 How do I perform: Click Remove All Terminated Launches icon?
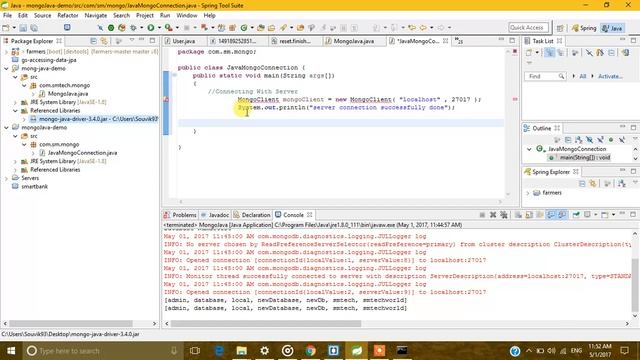pos(504,215)
